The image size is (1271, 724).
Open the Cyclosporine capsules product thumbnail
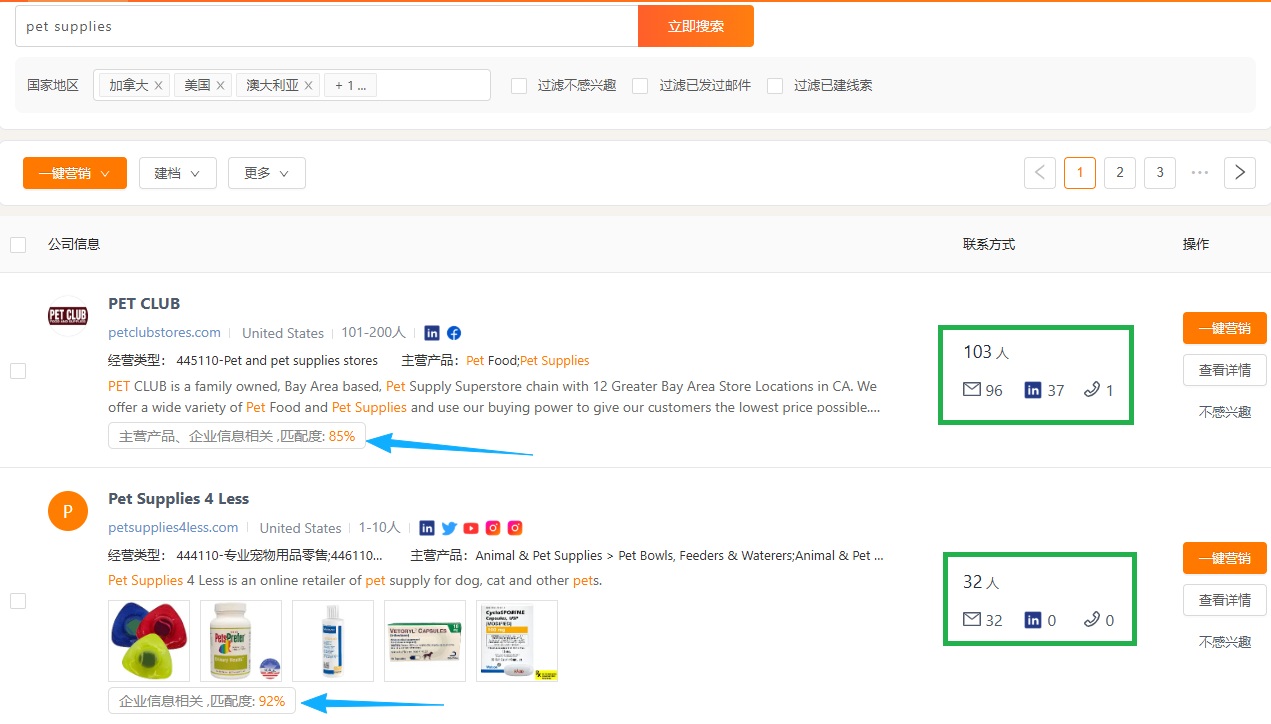pyautogui.click(x=517, y=641)
